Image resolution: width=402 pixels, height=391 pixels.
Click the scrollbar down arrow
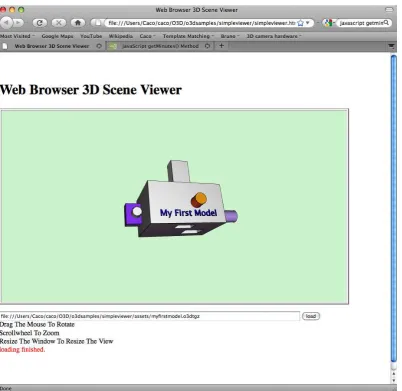pyautogui.click(x=394, y=380)
